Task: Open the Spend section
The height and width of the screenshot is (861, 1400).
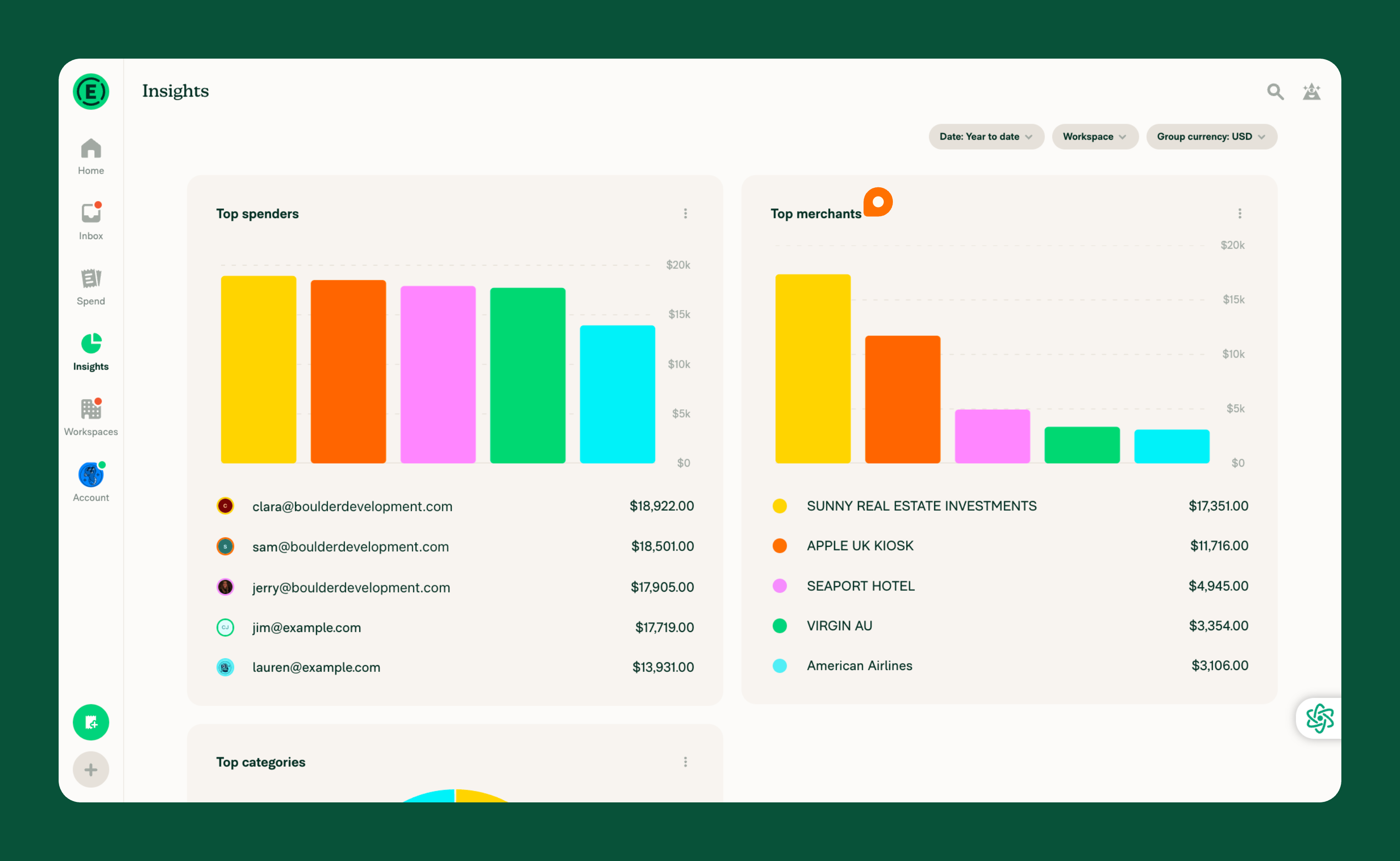Action: coord(91,286)
